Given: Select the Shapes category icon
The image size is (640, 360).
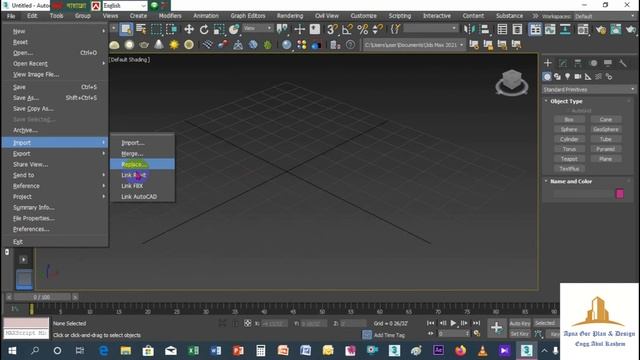Looking at the screenshot, I should [557, 76].
